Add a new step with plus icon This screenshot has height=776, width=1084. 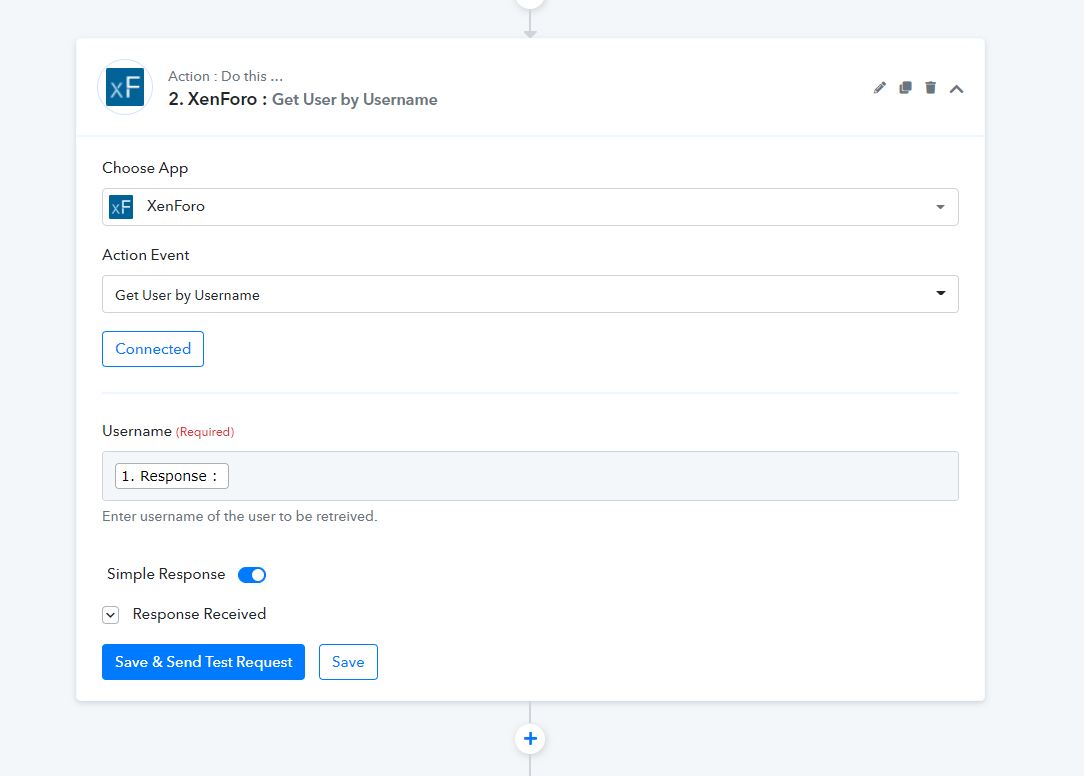click(x=530, y=739)
